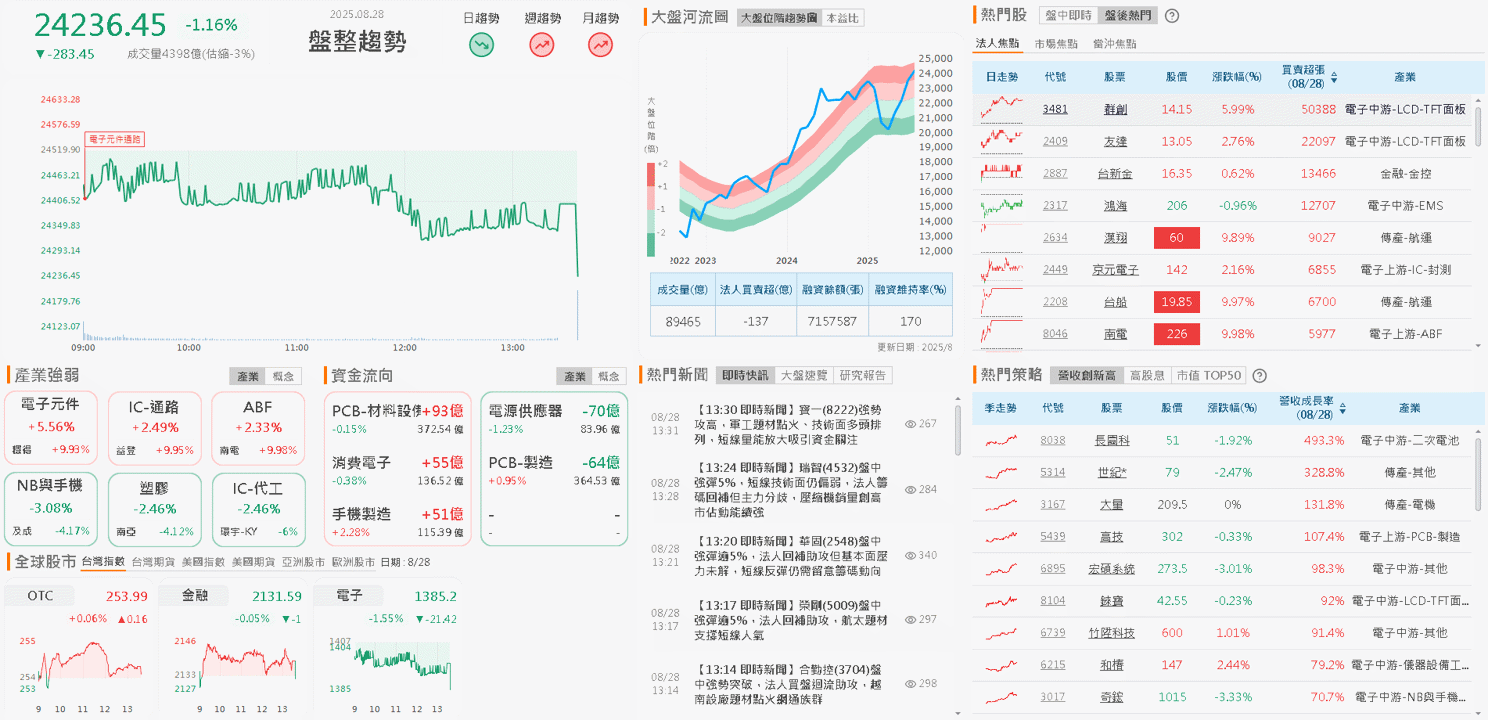This screenshot has height=720, width=1488.
Task: Select 台灣指數 in 全球股市
Action: 103,562
